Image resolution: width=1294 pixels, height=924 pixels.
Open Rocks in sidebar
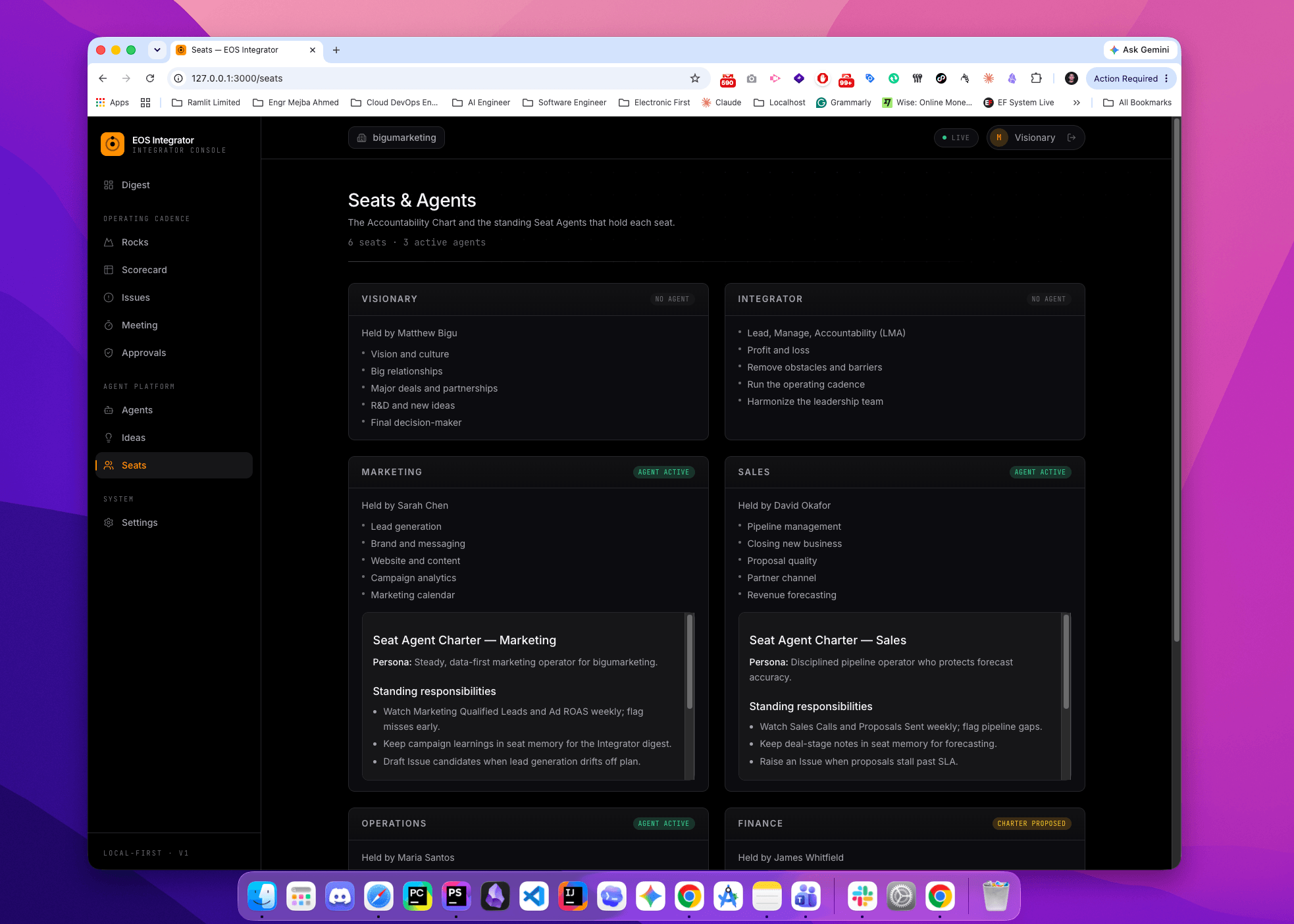coord(174,242)
